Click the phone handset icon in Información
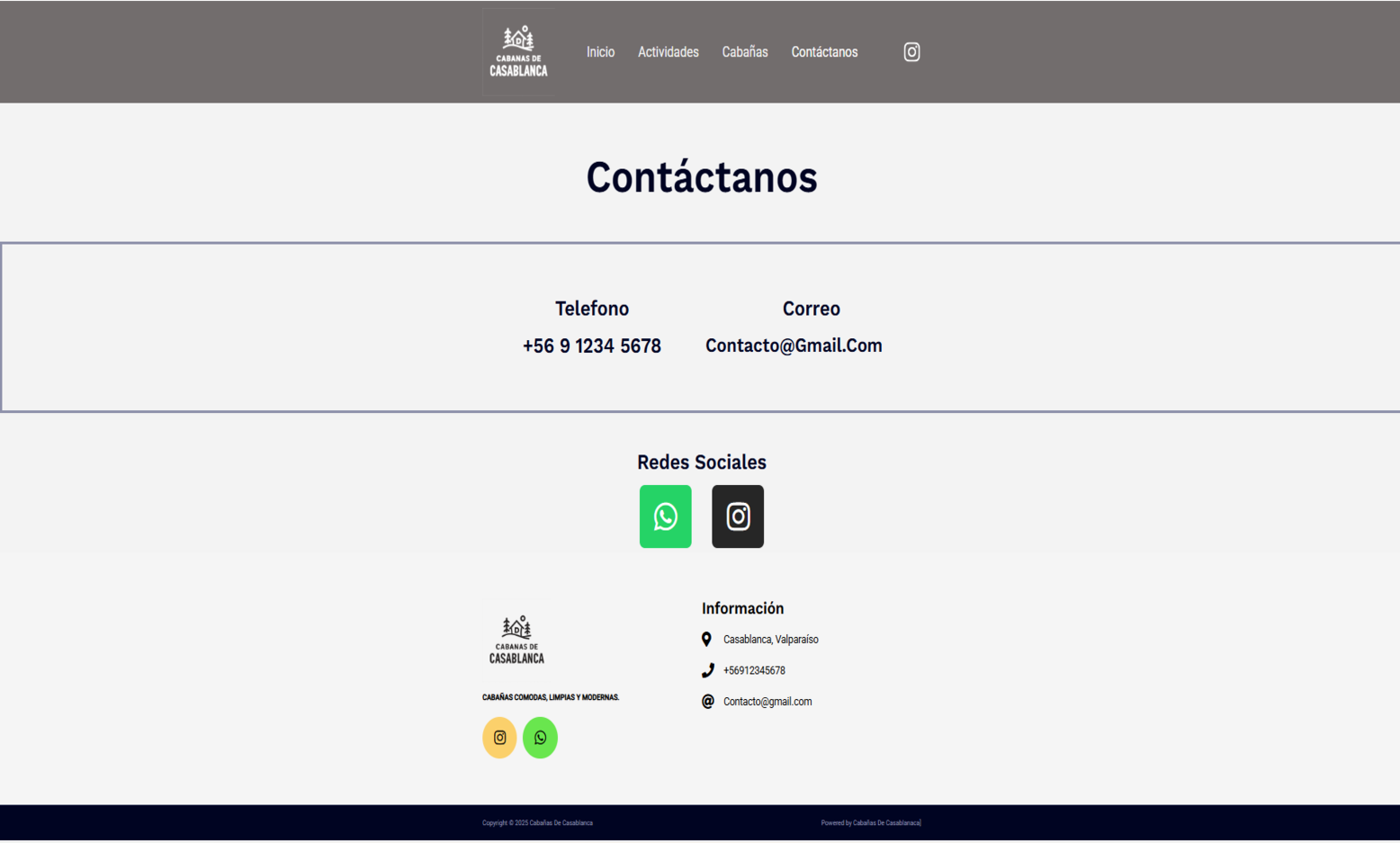1400x843 pixels. pos(707,670)
